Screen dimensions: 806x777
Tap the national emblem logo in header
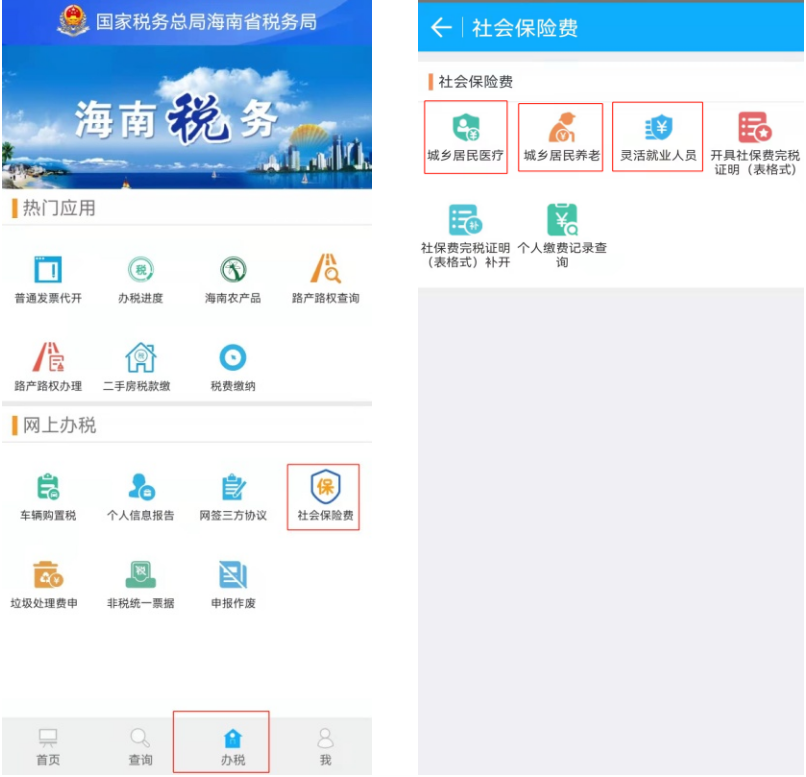[73, 21]
